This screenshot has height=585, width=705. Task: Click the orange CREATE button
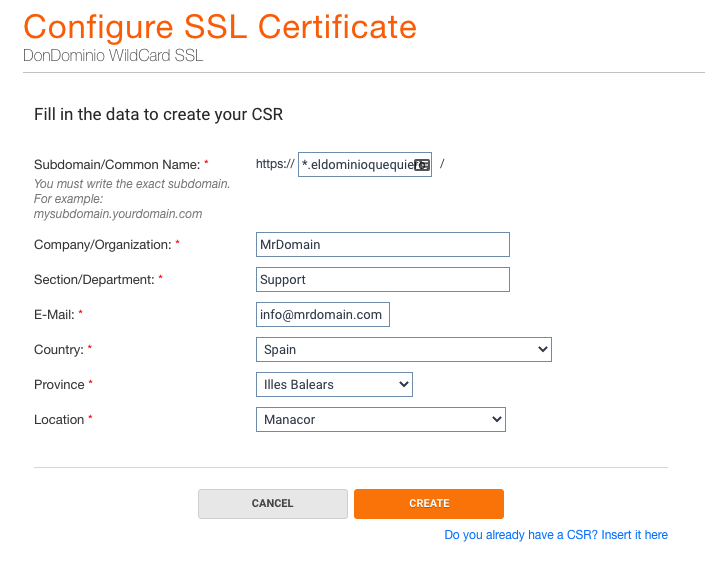(429, 504)
